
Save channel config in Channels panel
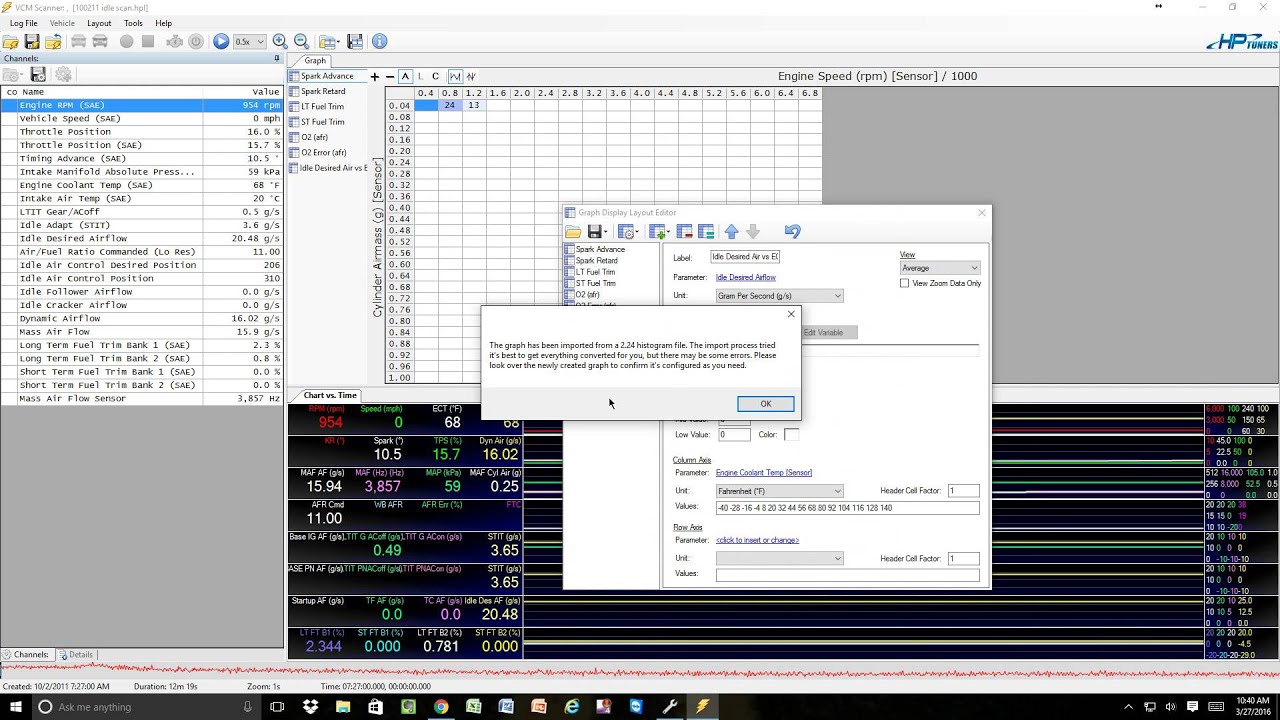pyautogui.click(x=38, y=75)
